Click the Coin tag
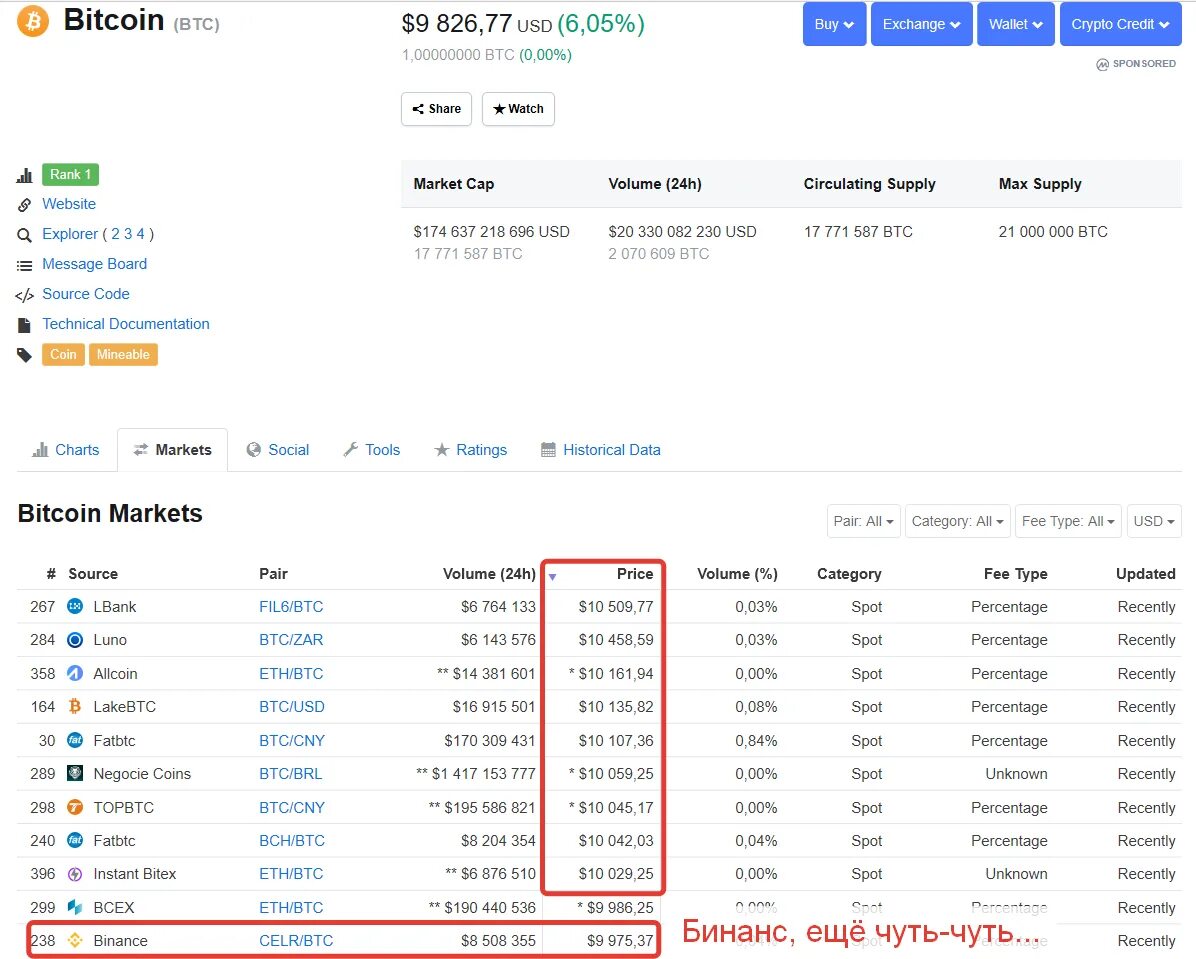This screenshot has height=959, width=1196. (x=63, y=355)
